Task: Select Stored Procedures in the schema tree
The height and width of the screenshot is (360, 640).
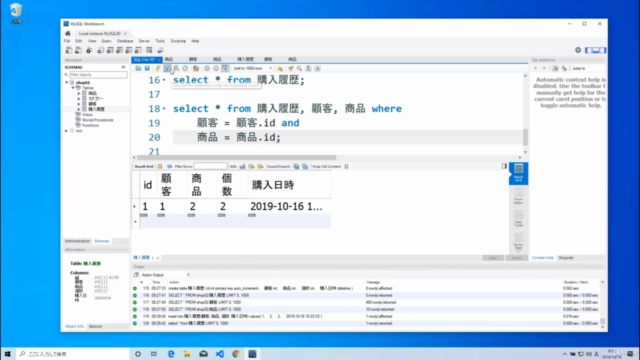Action: click(98, 120)
